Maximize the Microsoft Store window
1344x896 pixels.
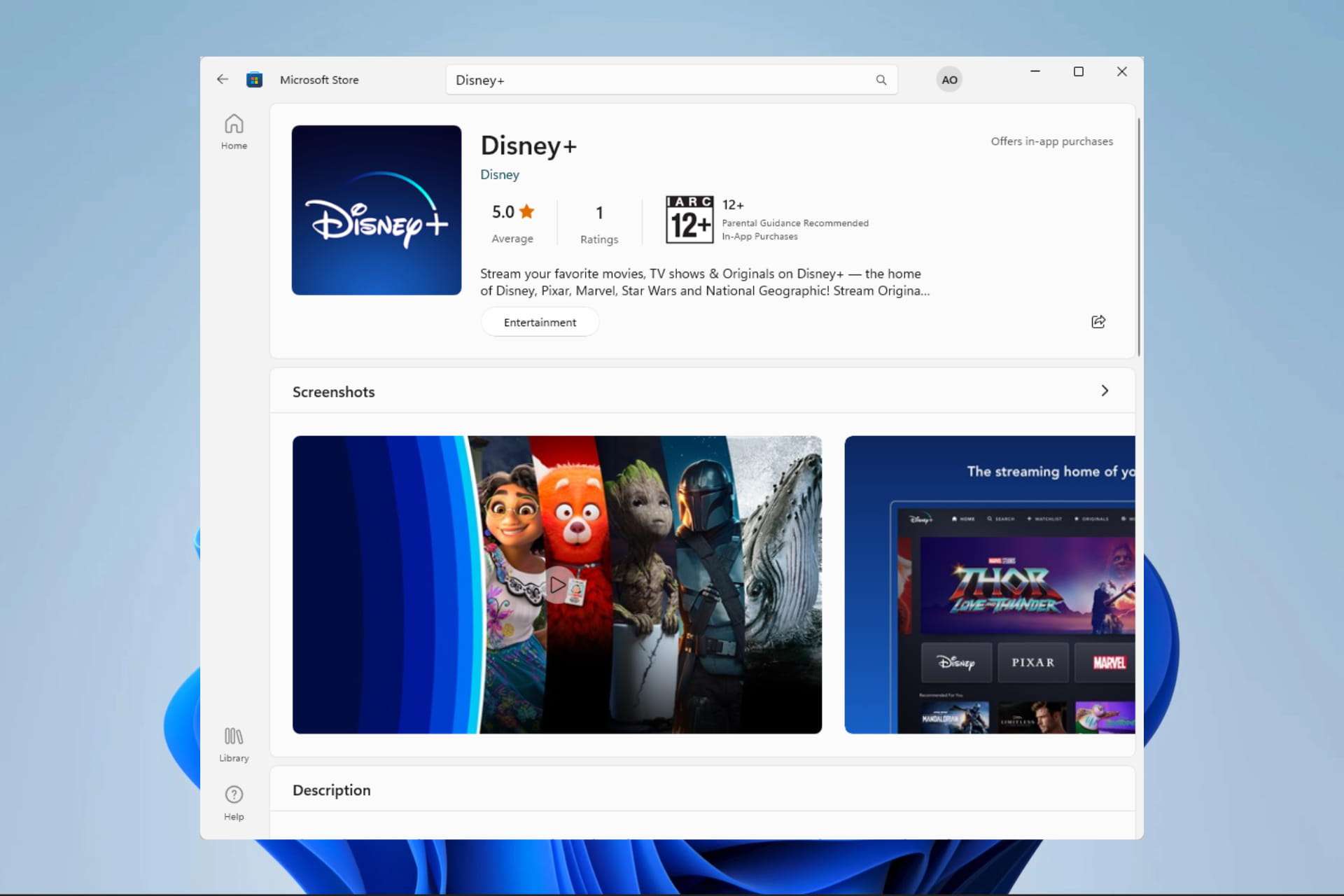click(x=1078, y=71)
